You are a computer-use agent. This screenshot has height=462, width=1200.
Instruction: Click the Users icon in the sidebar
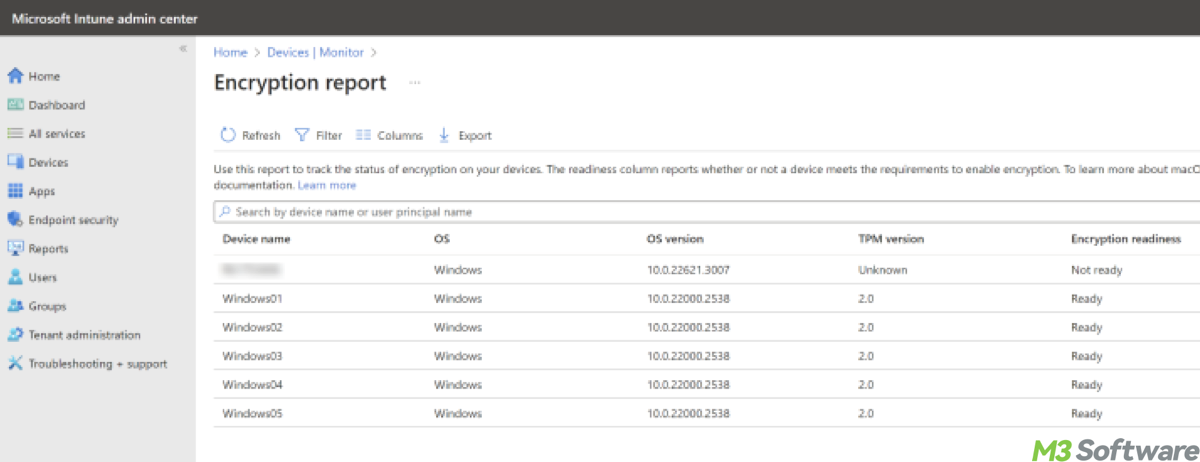pyautogui.click(x=15, y=277)
